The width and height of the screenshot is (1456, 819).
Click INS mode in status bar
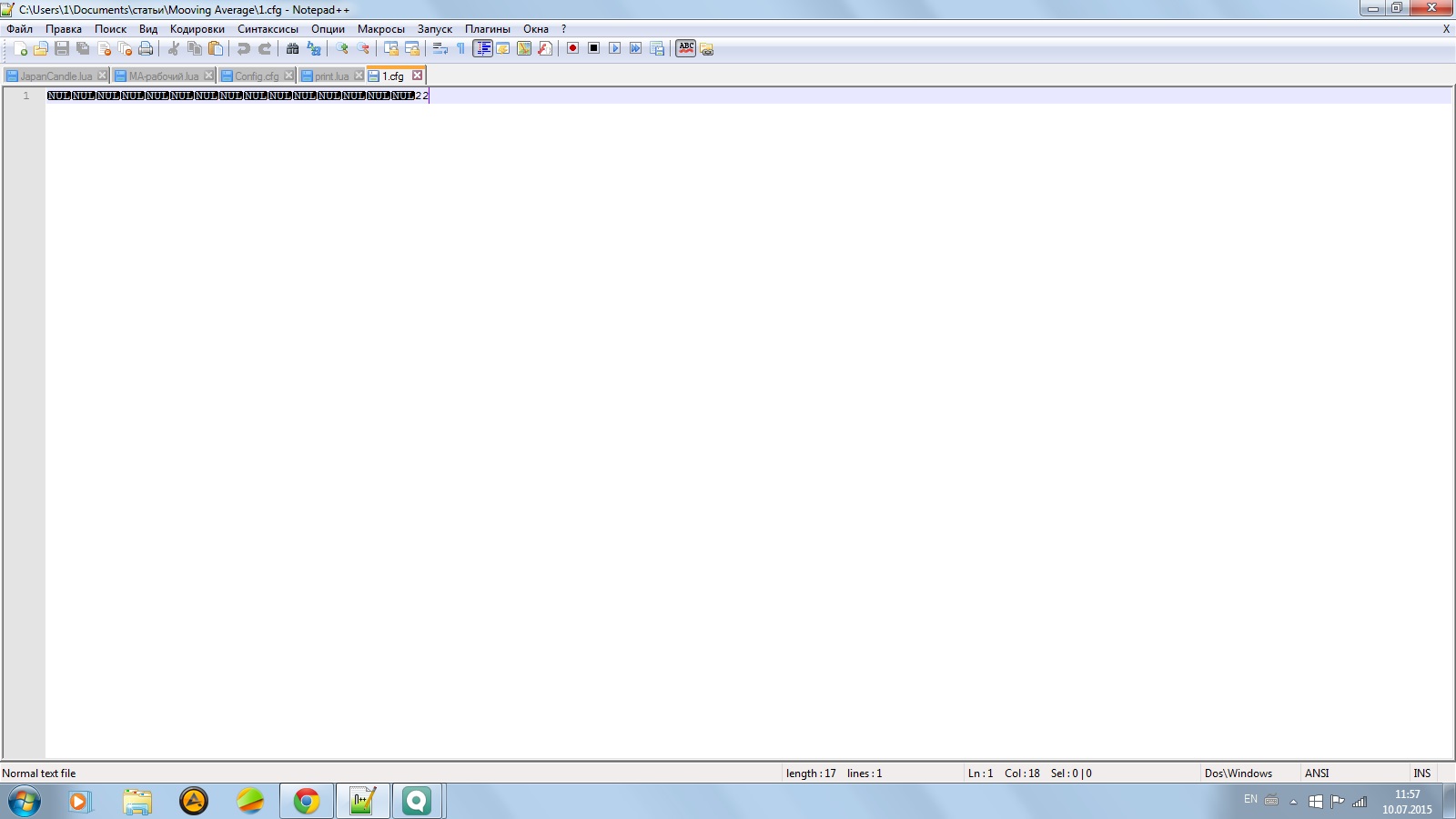pyautogui.click(x=1421, y=773)
